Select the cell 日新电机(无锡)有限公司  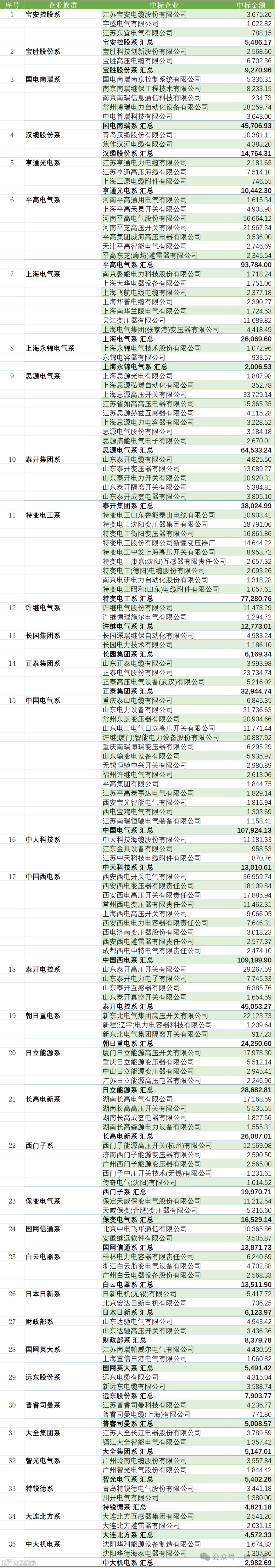coord(140,1294)
